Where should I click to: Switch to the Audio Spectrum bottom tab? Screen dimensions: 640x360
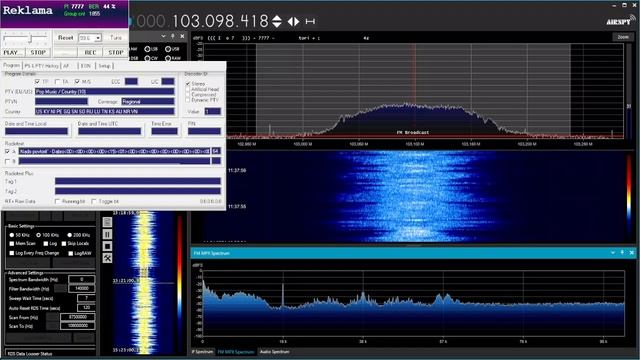[275, 351]
